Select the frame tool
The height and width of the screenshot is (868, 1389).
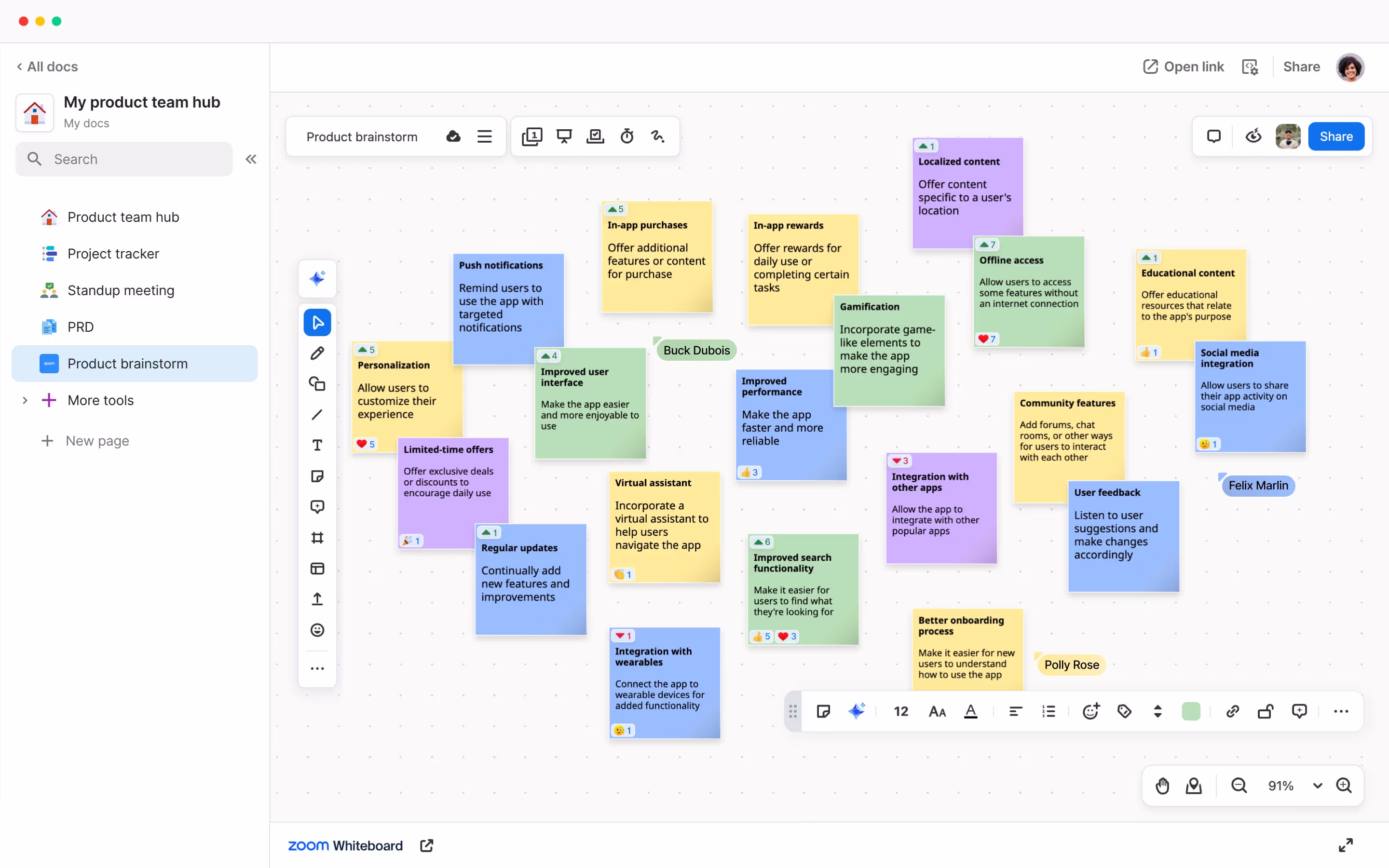[317, 538]
